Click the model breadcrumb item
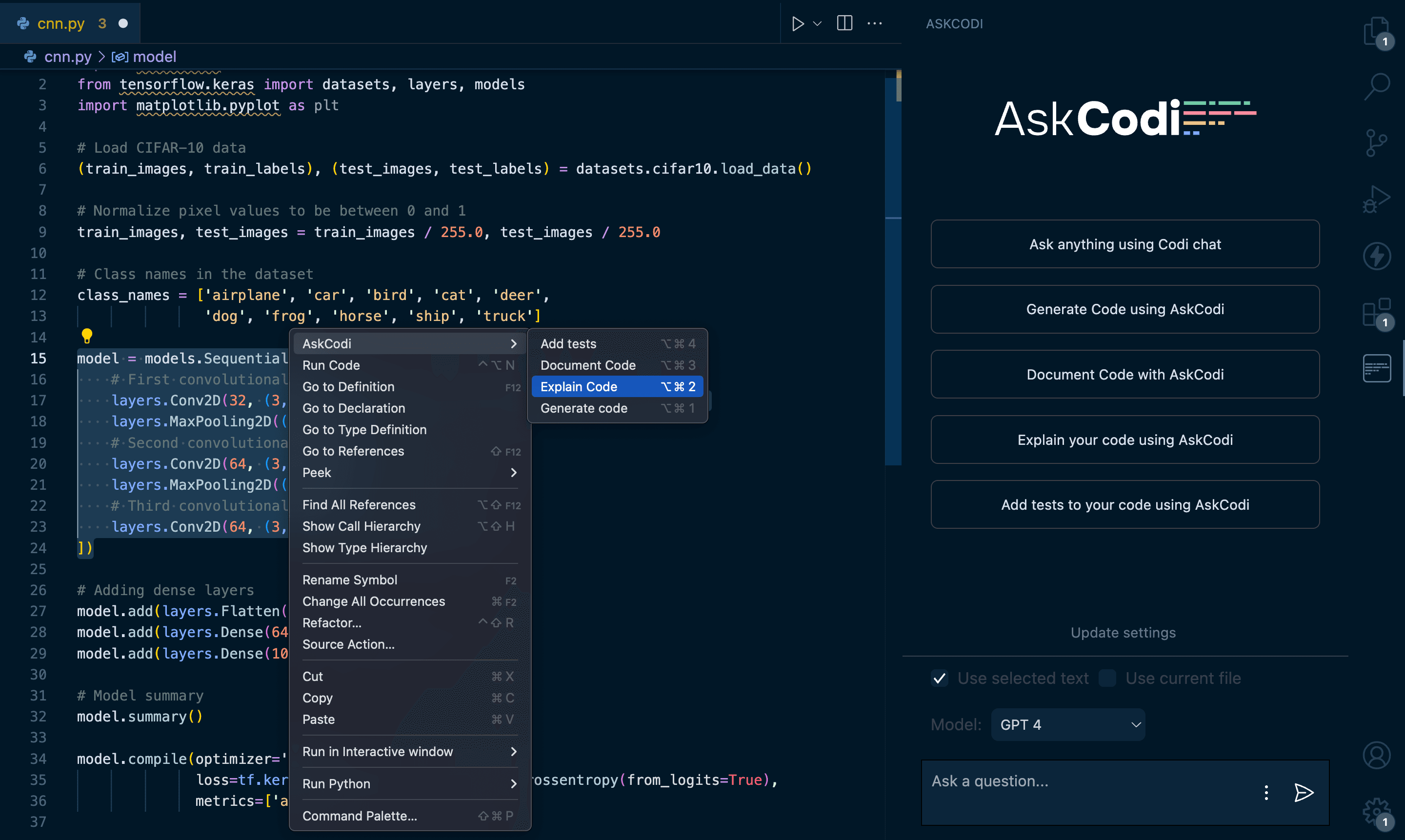The height and width of the screenshot is (840, 1405). (154, 57)
